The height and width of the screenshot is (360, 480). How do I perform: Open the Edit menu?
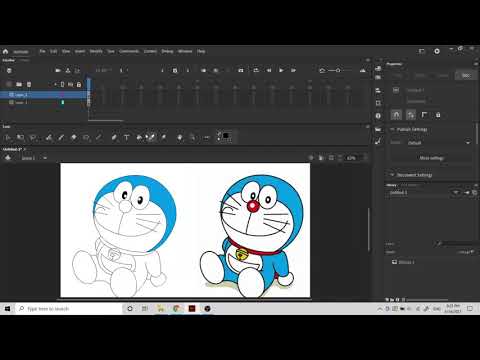[x=54, y=51]
